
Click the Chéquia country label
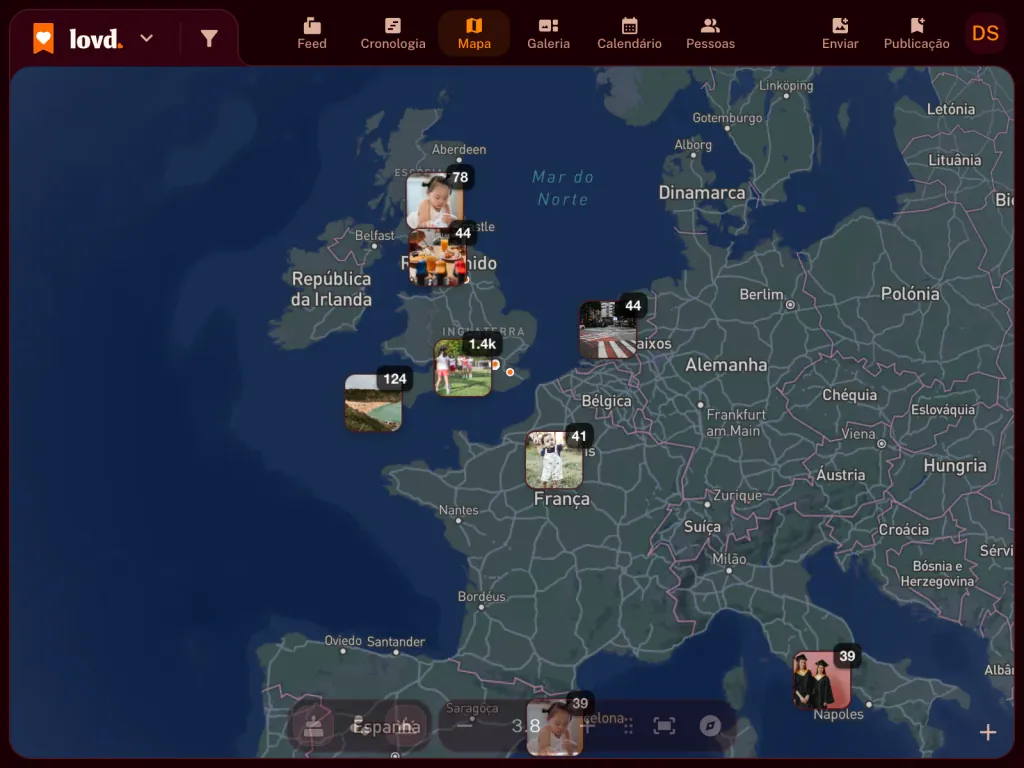(849, 394)
